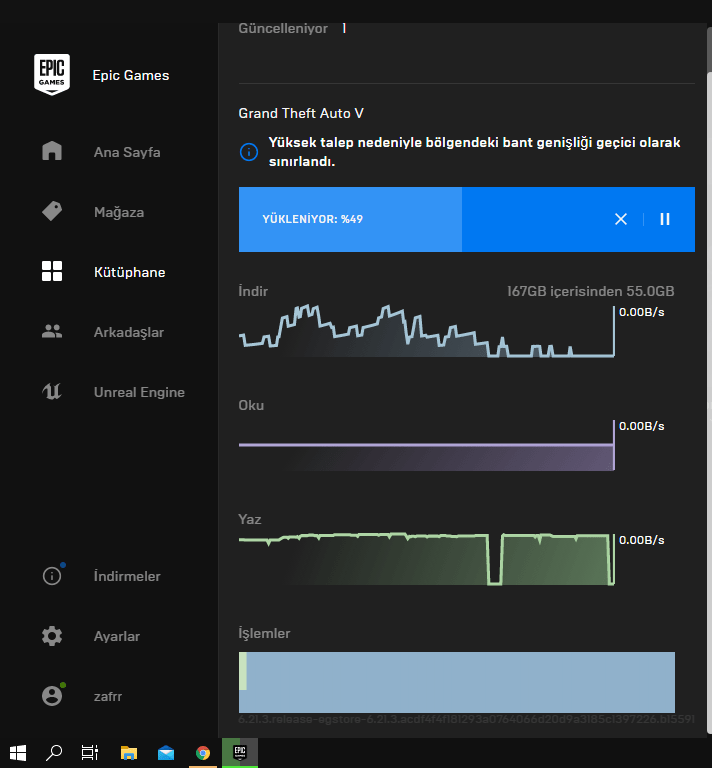712x768 pixels.
Task: Go to the Mağaza menu item
Action: click(x=119, y=212)
